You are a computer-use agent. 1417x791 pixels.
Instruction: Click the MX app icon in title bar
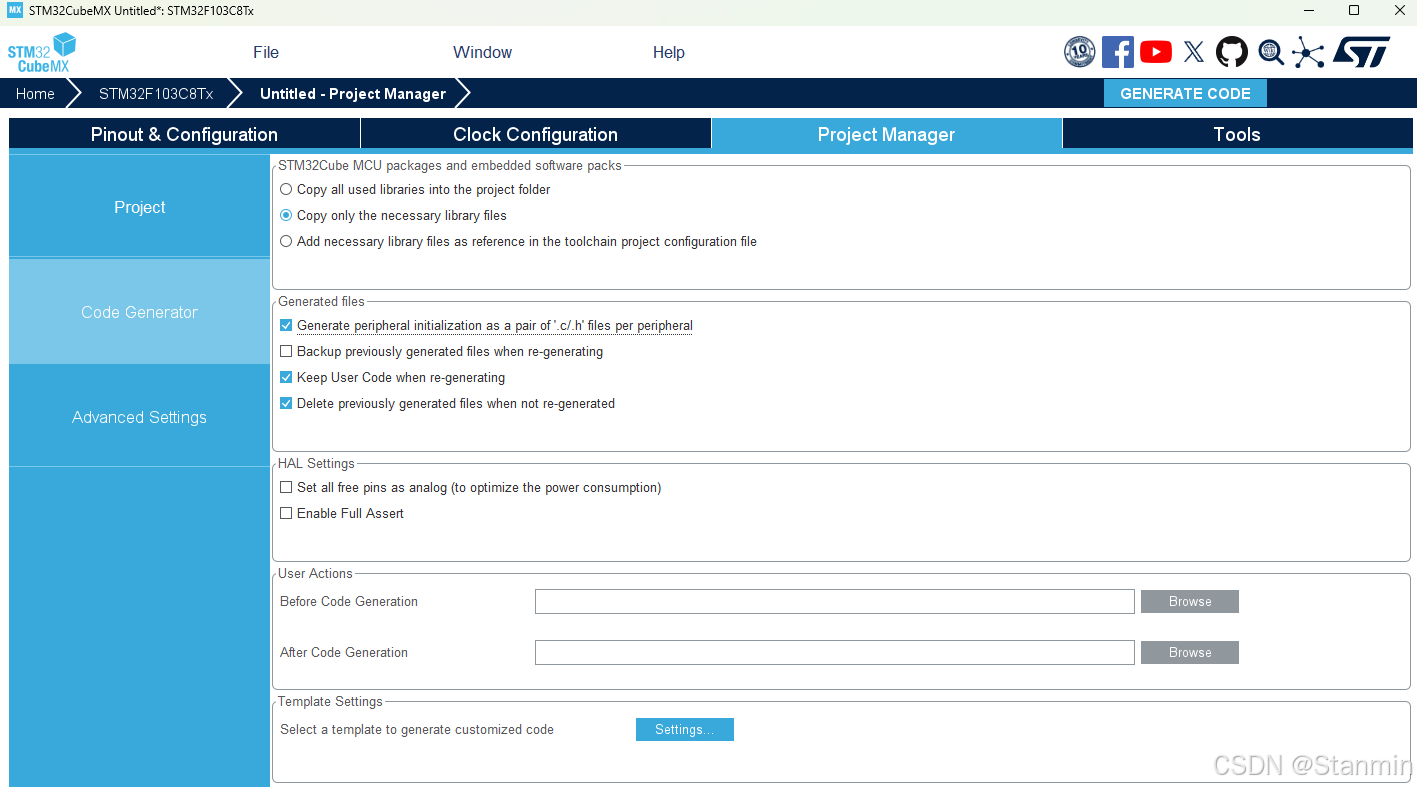point(14,10)
